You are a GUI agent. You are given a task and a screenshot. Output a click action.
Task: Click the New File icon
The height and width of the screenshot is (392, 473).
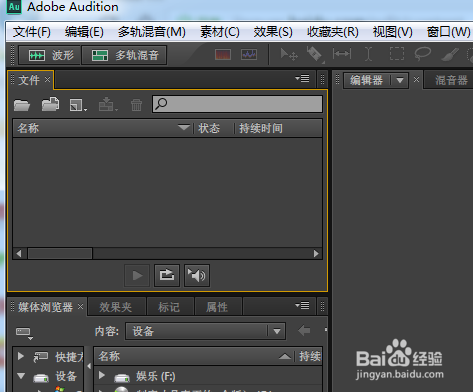tap(78, 105)
